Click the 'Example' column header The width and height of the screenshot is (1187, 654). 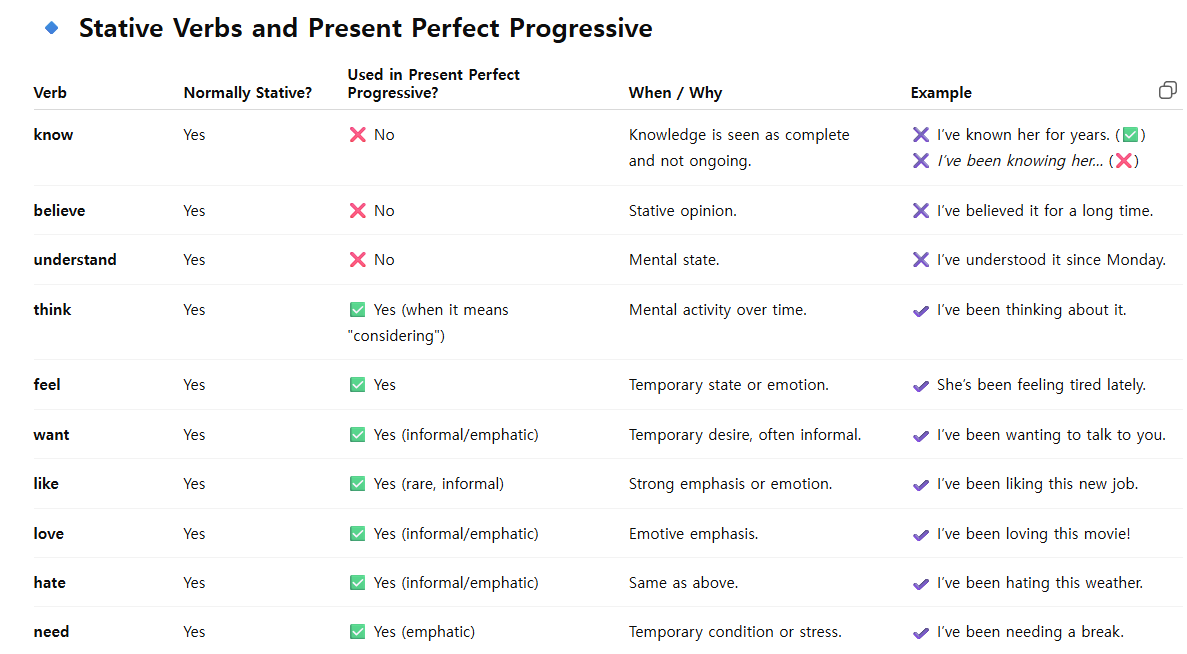tap(941, 93)
